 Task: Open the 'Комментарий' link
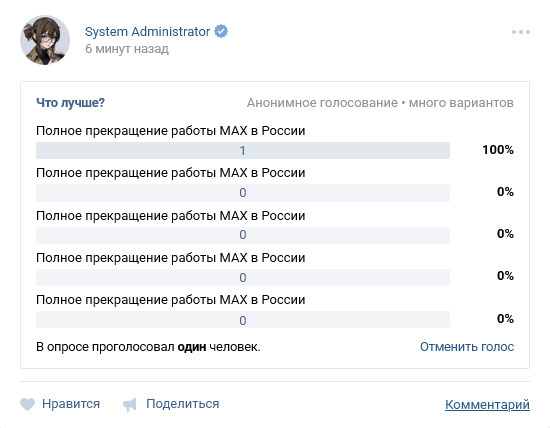pos(487,404)
